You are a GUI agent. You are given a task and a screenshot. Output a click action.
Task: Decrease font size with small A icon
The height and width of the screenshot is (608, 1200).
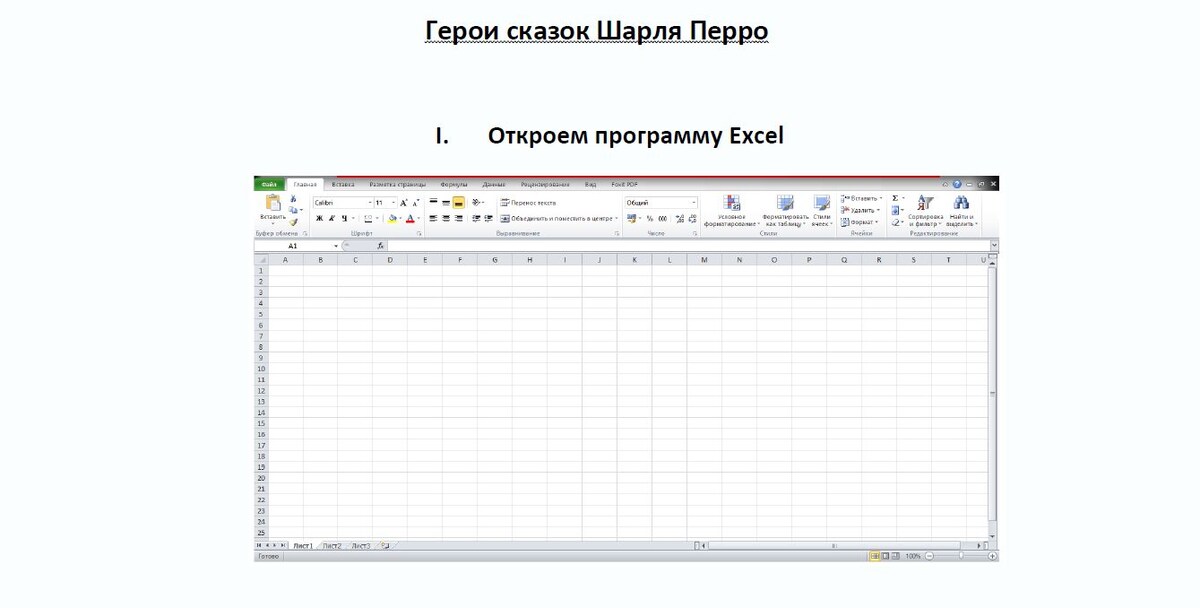(416, 203)
